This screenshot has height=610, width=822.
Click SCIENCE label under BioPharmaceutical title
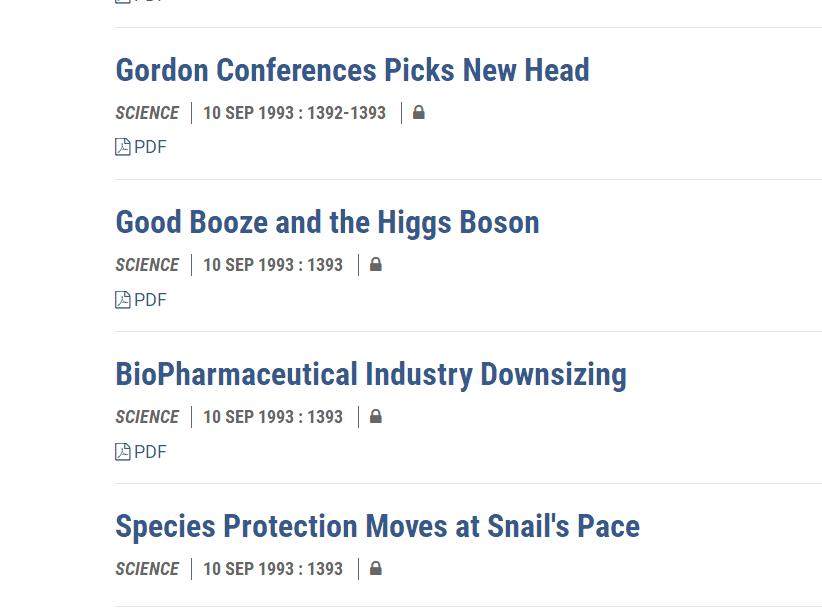[147, 417]
